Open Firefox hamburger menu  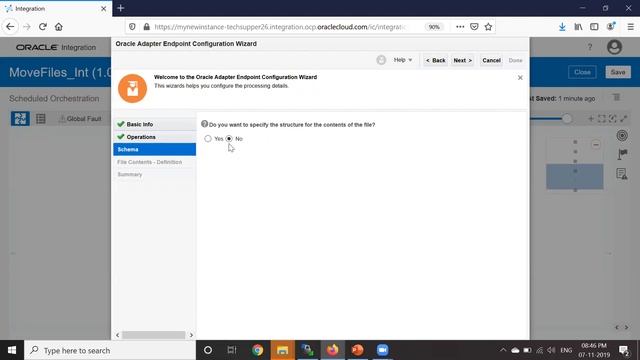tap(631, 27)
